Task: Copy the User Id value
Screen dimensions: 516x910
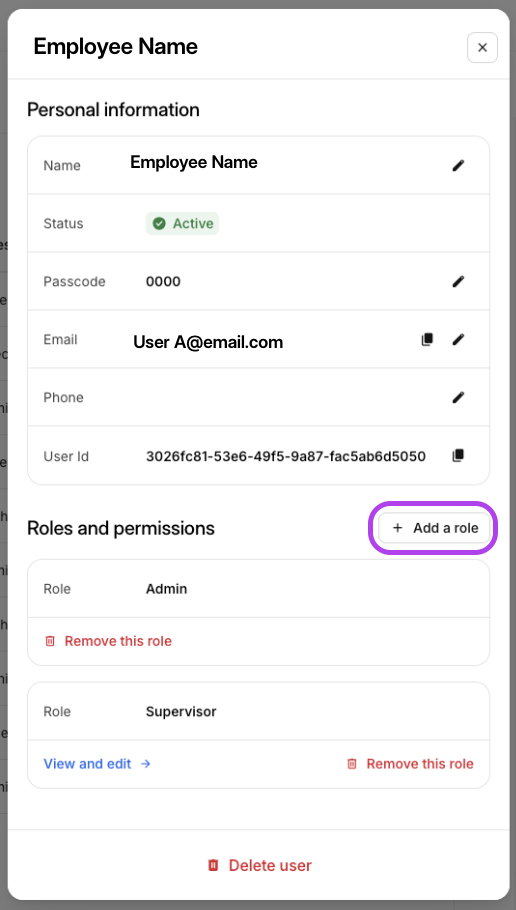Action: 458,456
